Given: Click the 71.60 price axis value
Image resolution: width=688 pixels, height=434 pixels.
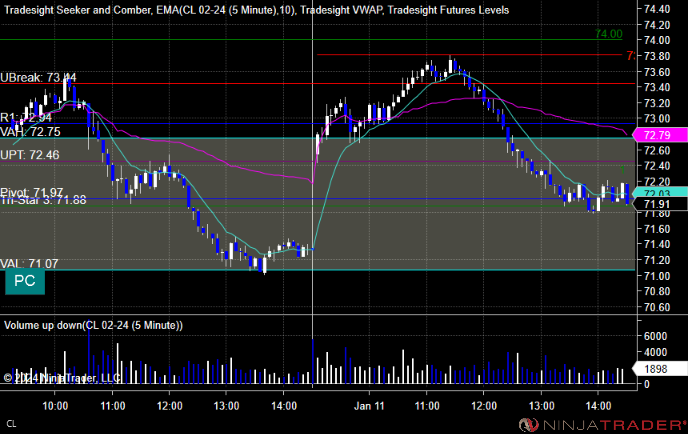Looking at the screenshot, I should pos(657,229).
